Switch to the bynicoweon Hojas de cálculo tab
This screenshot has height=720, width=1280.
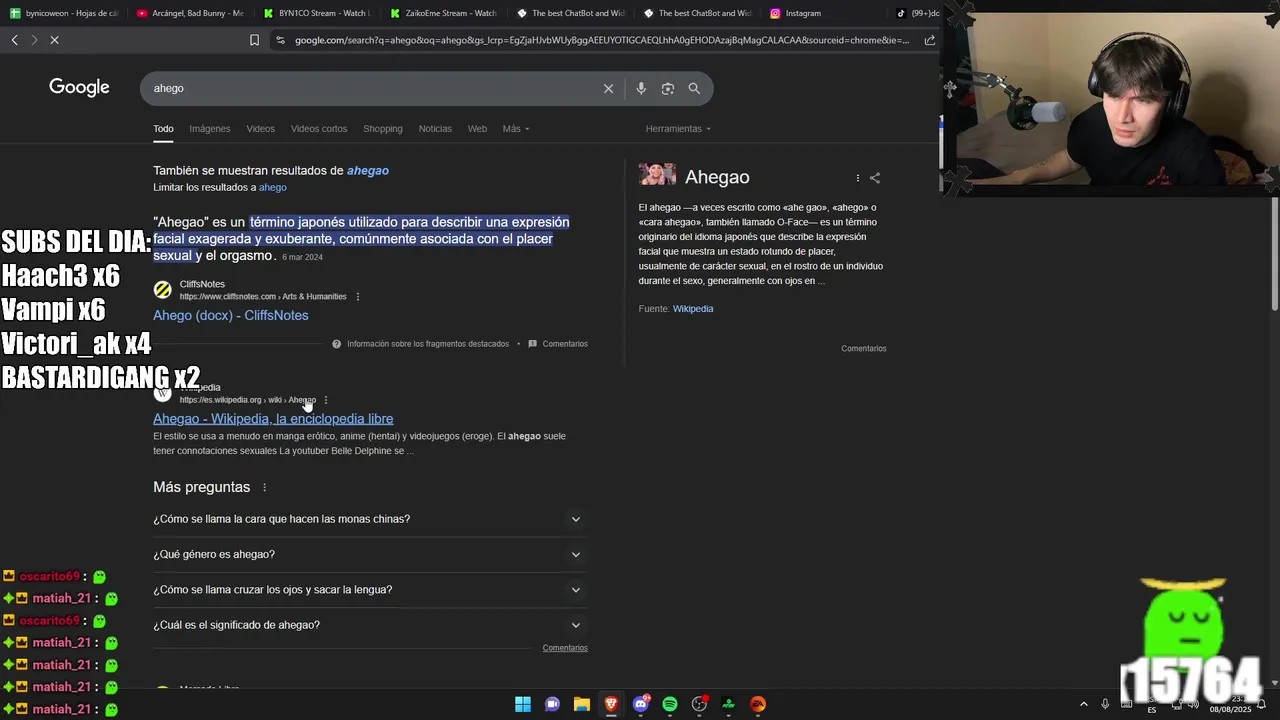[x=63, y=13]
